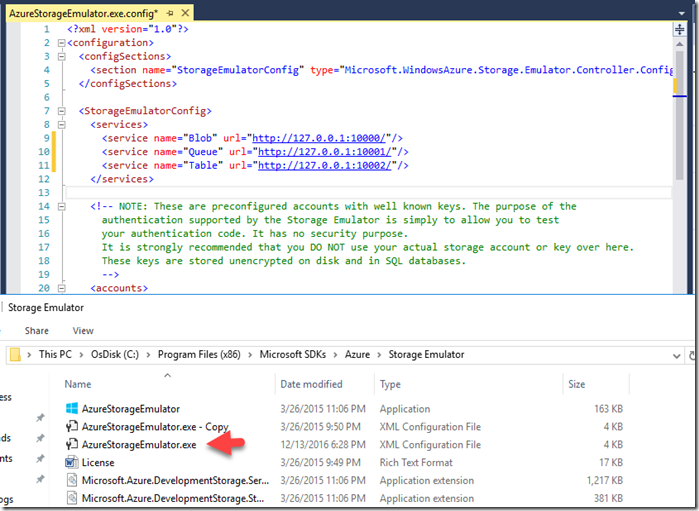Expand the chevron after Microsoft SDKs breadcrumb
699x511 pixels.
click(335, 355)
